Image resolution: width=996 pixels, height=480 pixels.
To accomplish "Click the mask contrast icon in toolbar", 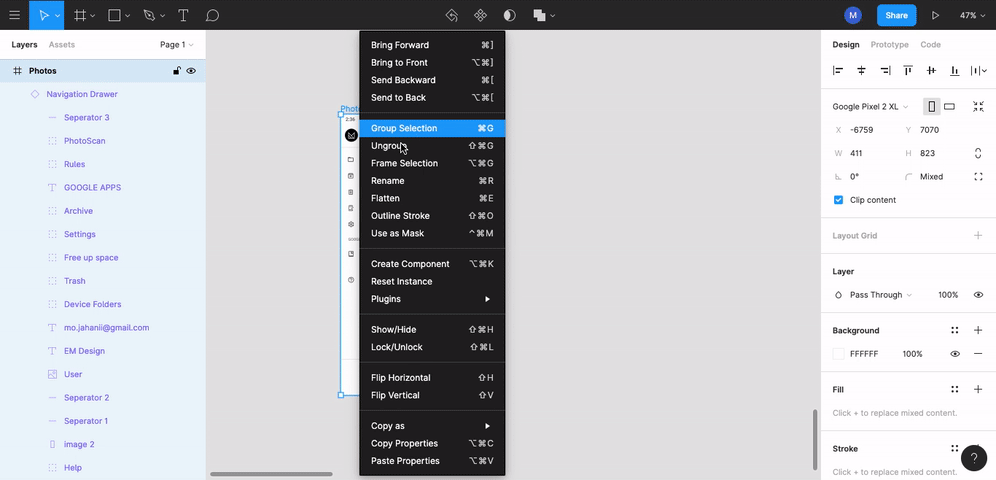I will pos(509,15).
